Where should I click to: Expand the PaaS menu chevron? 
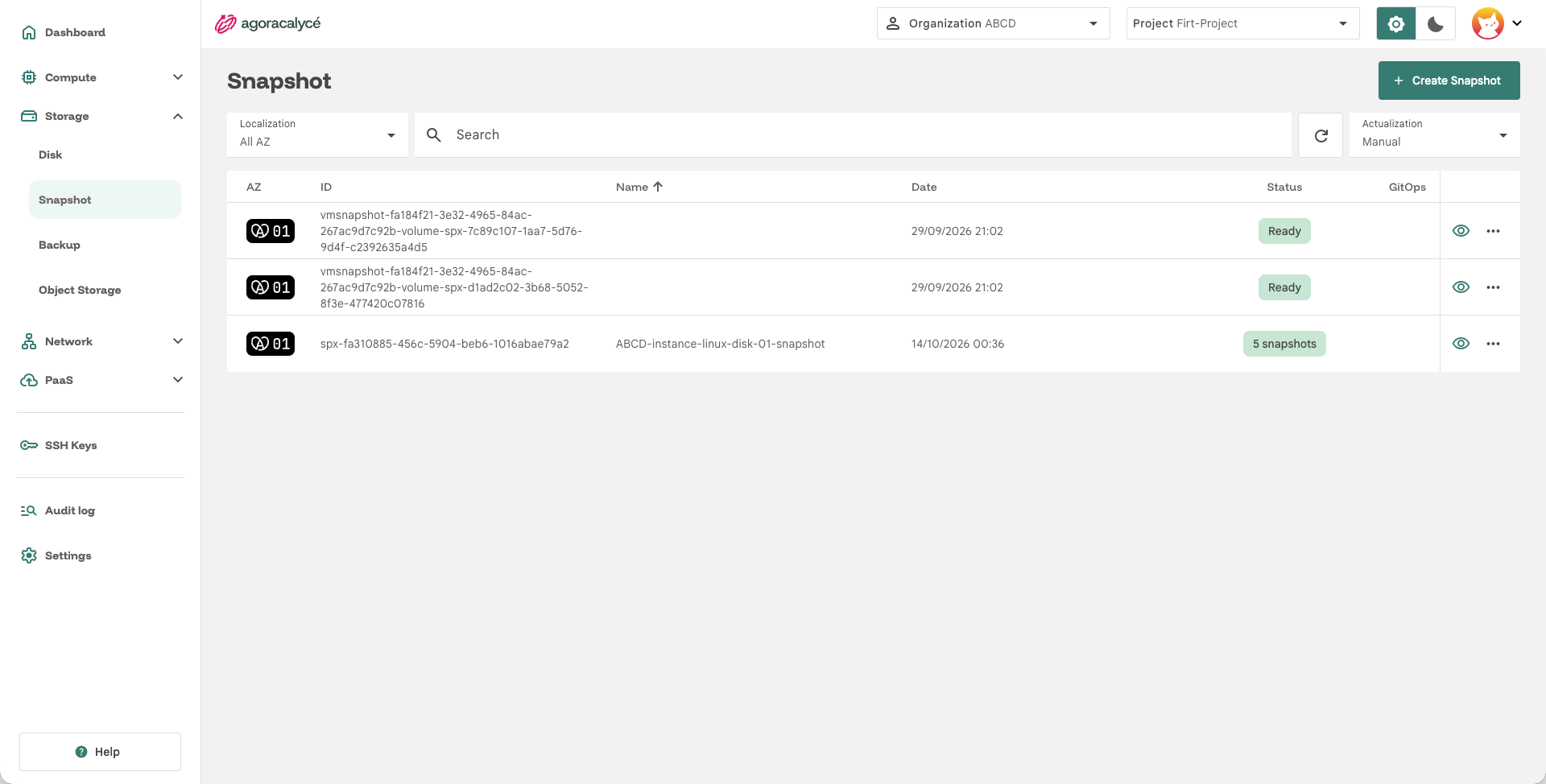pyautogui.click(x=178, y=380)
